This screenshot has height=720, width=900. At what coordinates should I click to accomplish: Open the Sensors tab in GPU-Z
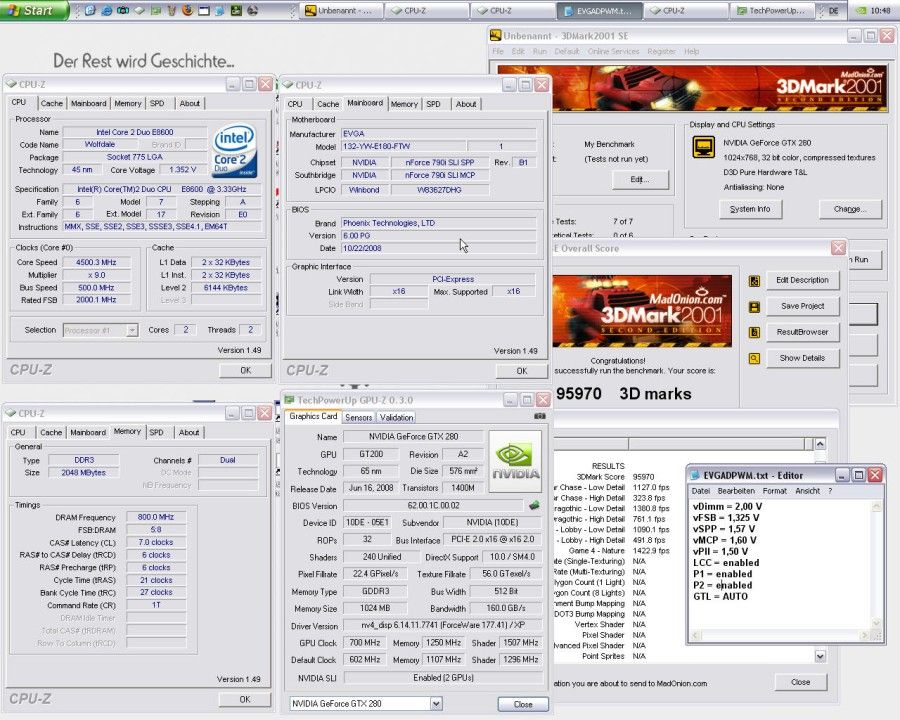[358, 417]
